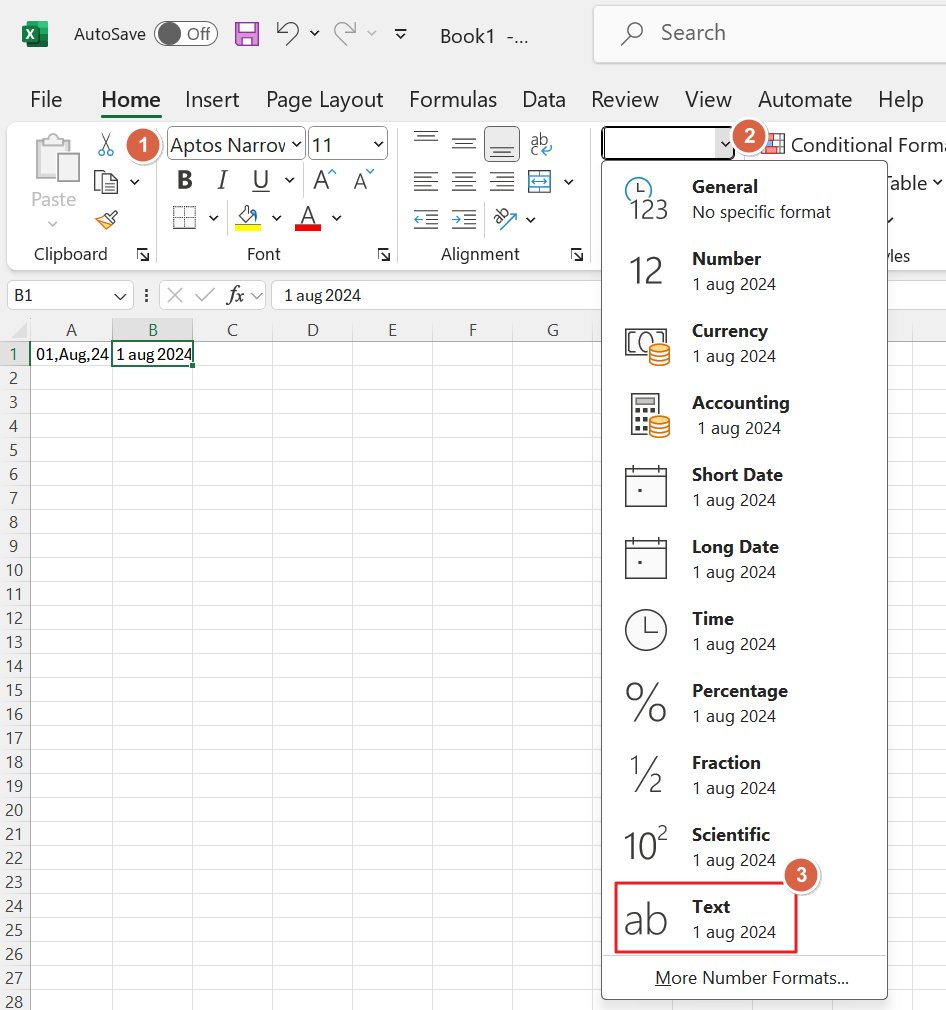Click the Wrap Text icon

point(540,145)
